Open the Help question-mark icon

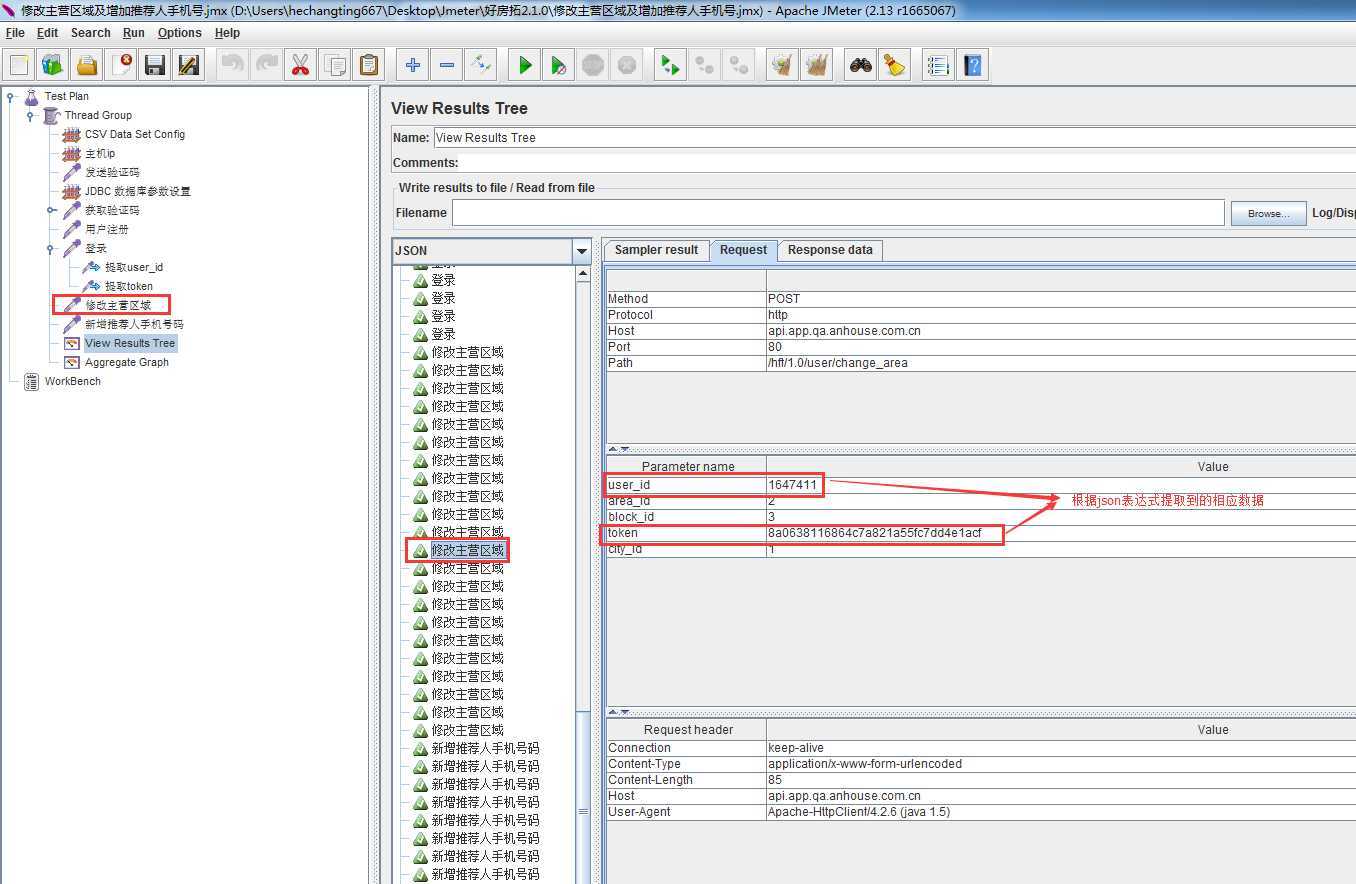click(x=972, y=66)
